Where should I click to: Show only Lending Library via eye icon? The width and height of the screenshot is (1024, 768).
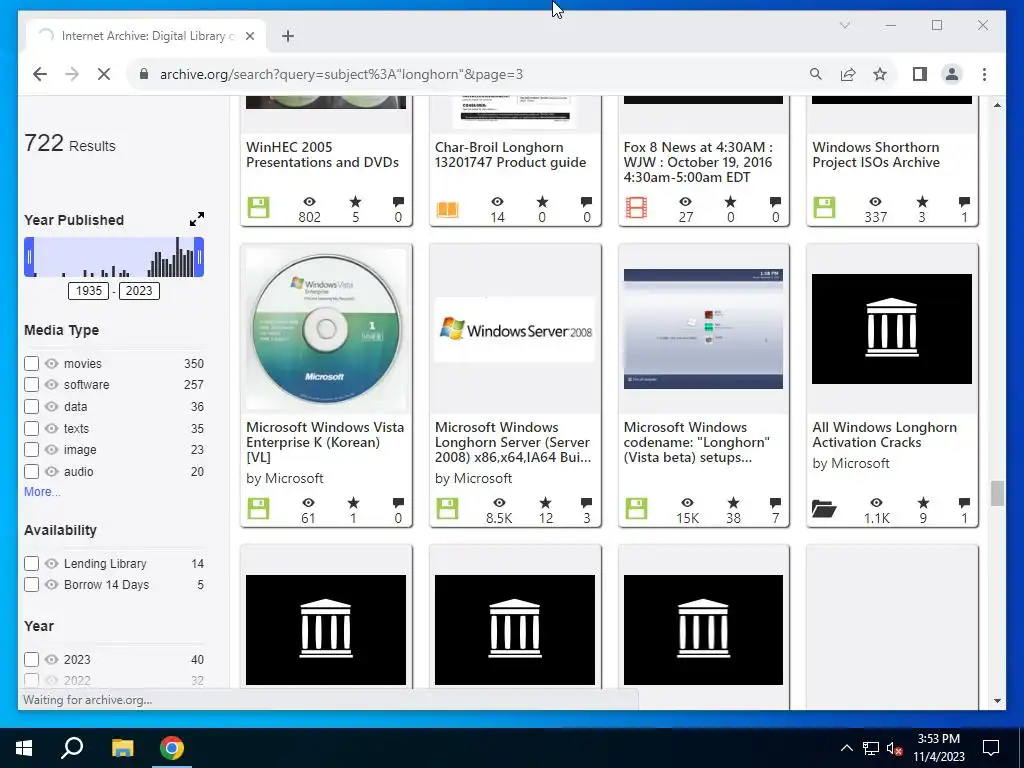[x=52, y=563]
